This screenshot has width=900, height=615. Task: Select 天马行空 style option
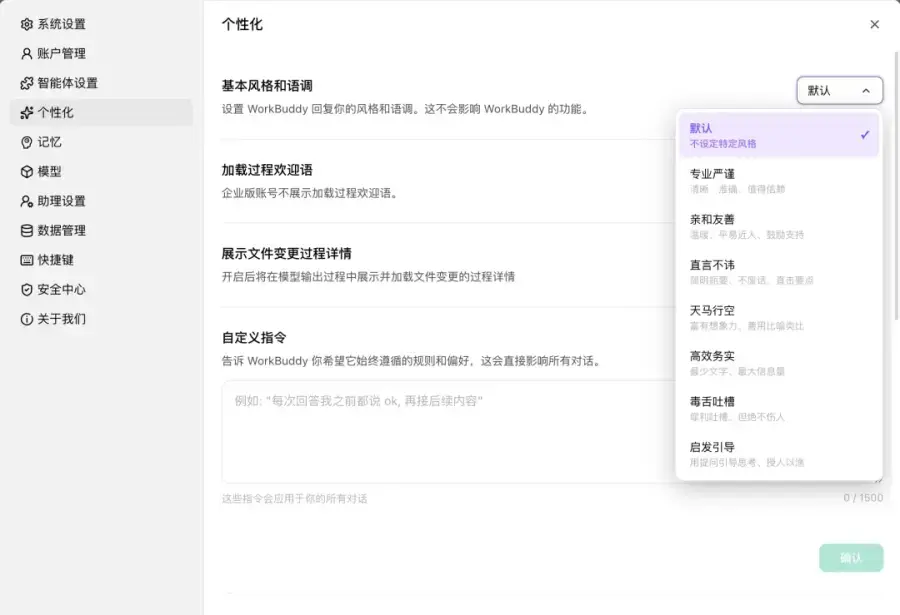pos(779,318)
